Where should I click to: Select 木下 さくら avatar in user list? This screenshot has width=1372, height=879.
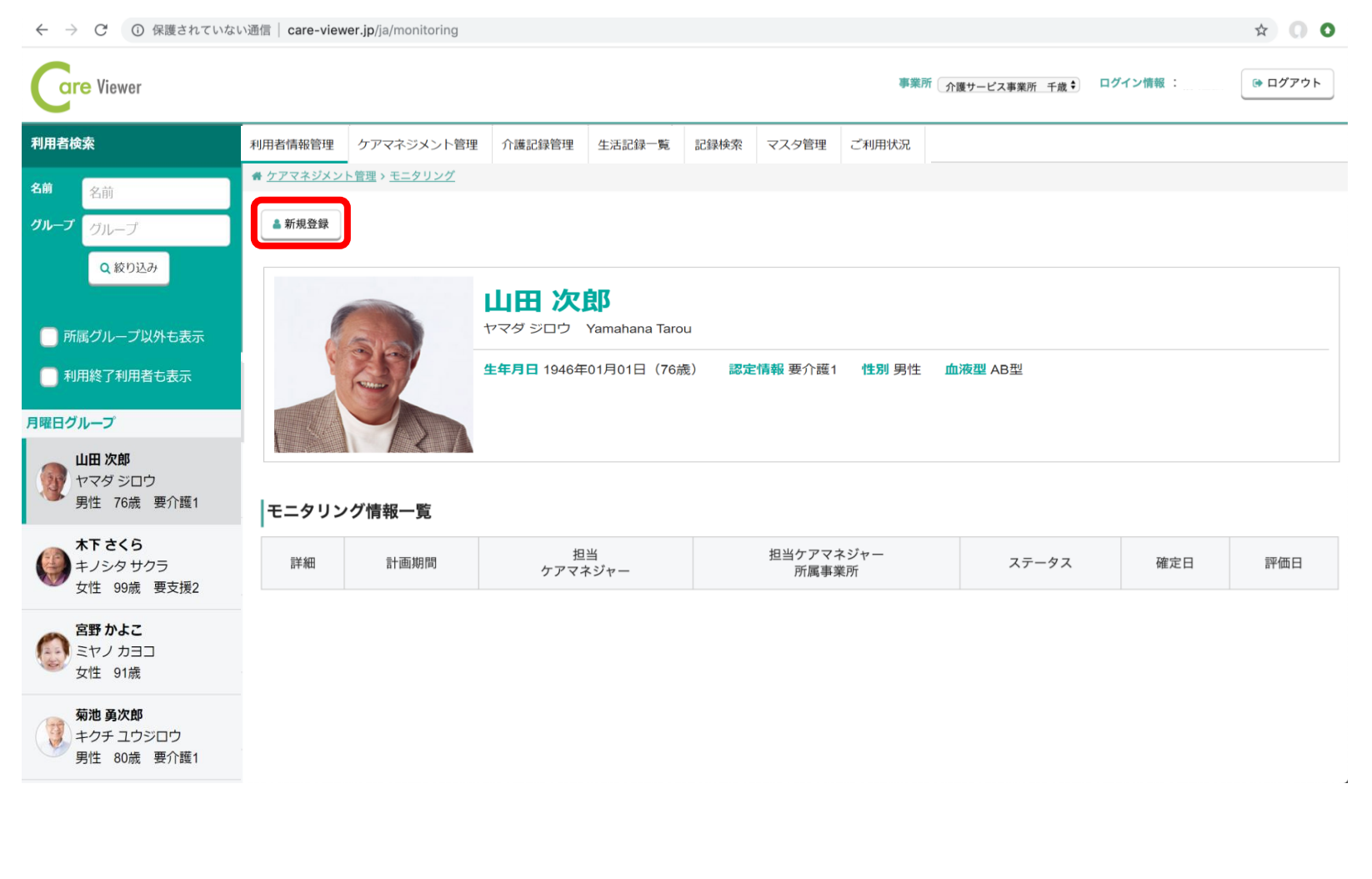coord(53,566)
